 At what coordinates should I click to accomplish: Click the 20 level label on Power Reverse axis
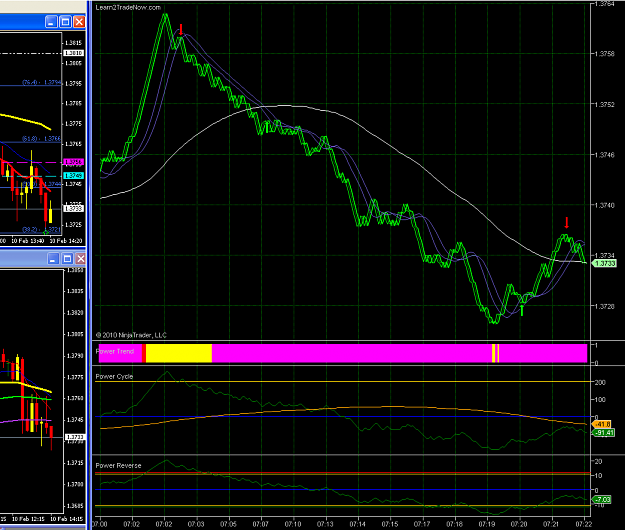[598, 461]
